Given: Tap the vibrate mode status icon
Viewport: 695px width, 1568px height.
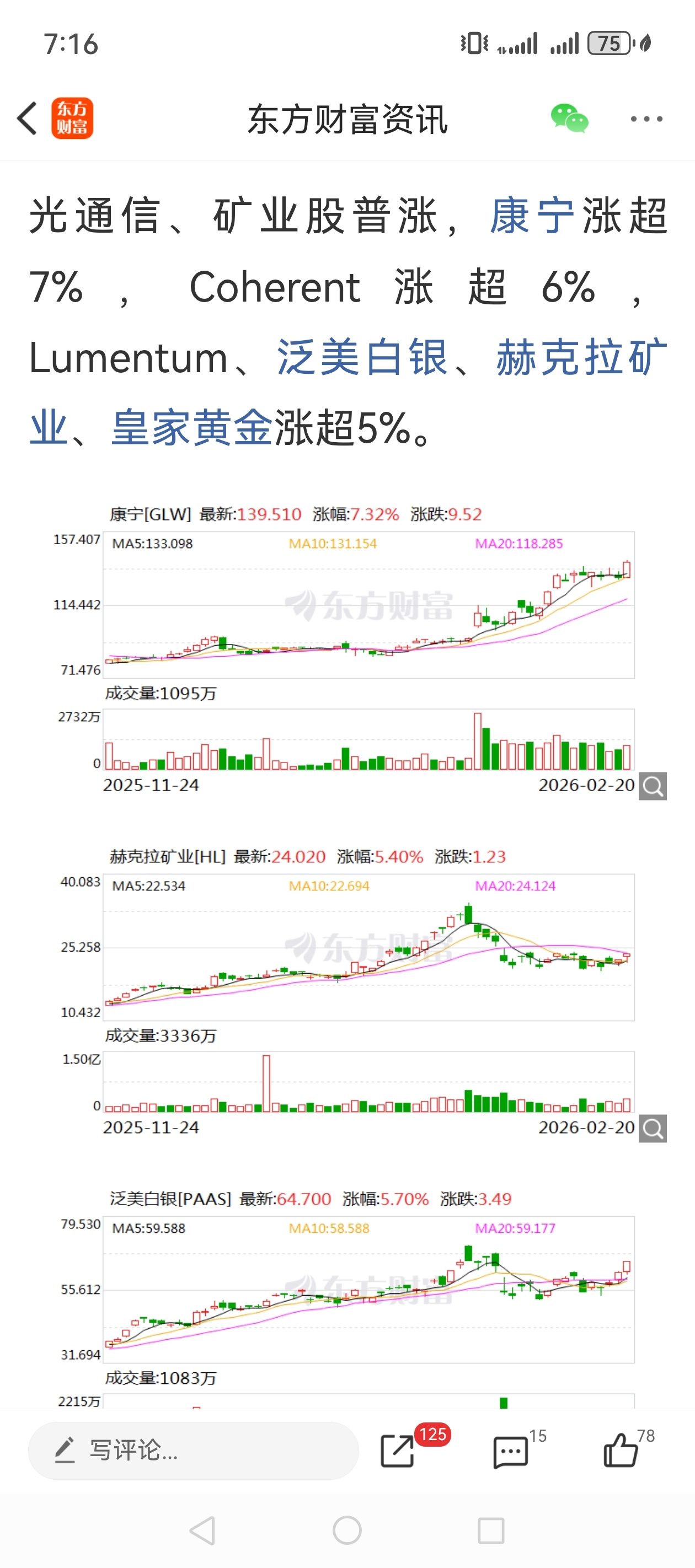Looking at the screenshot, I should tap(474, 43).
